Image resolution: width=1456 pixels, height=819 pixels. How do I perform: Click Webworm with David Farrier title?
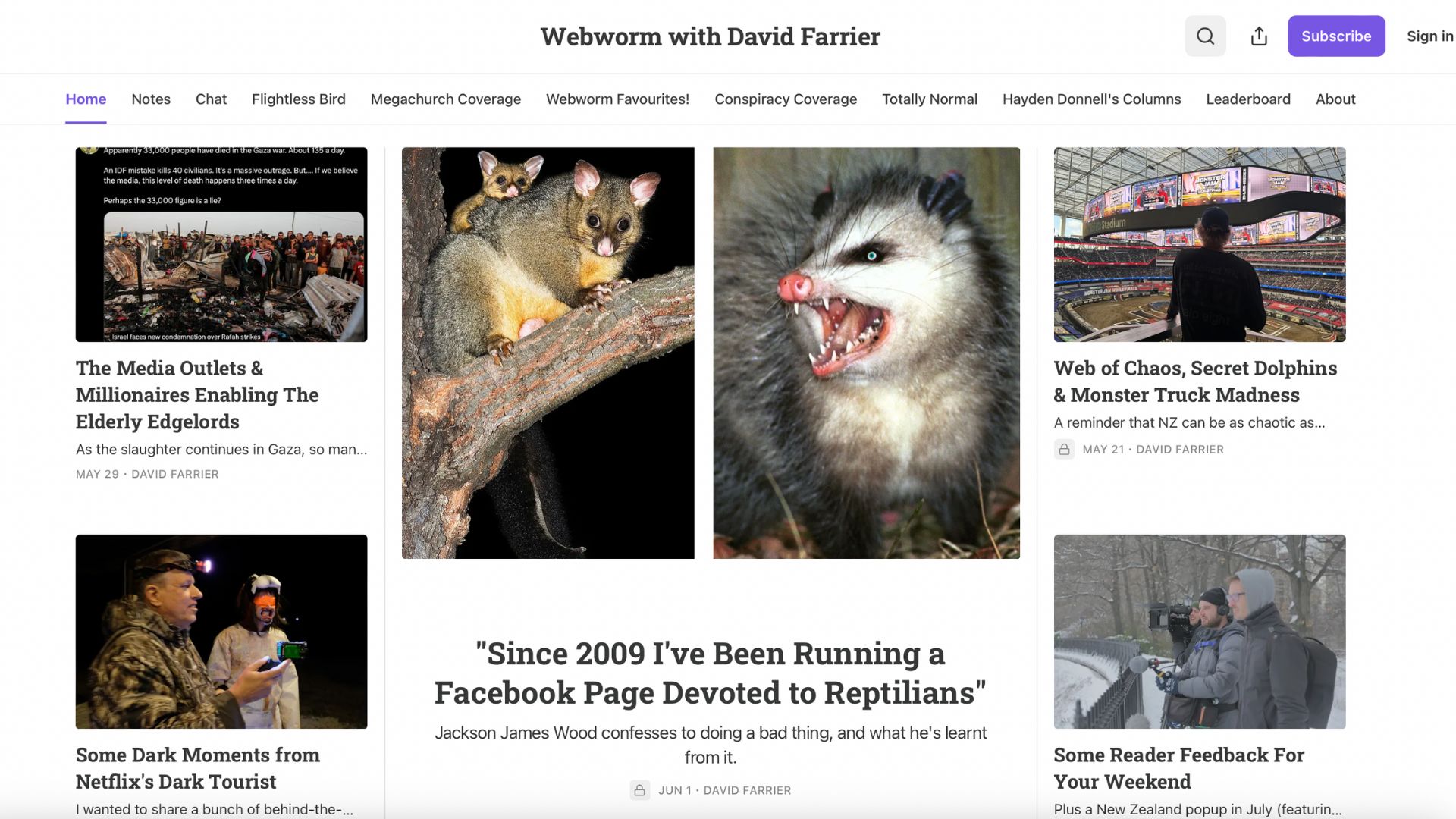click(x=710, y=36)
